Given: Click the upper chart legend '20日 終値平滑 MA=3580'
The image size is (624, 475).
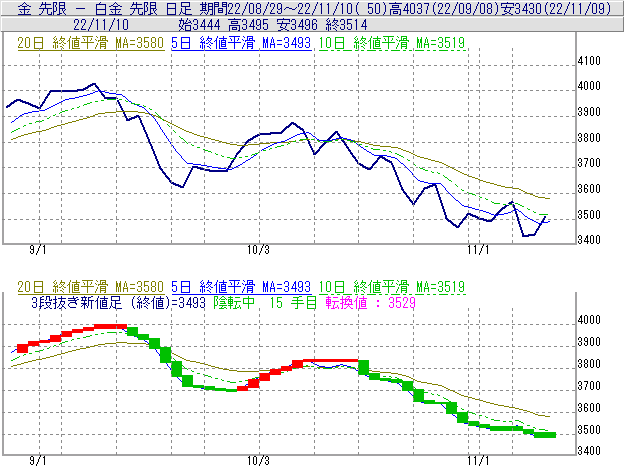Looking at the screenshot, I should tap(91, 43).
